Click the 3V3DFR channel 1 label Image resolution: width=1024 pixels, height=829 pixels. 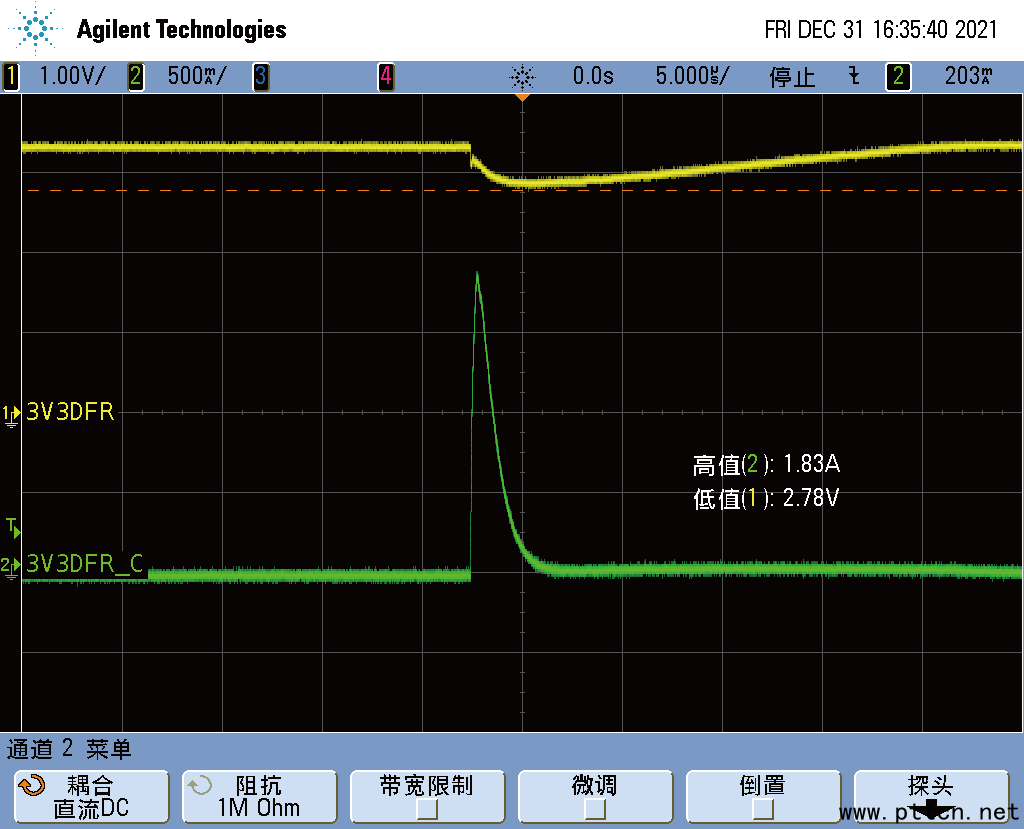point(70,412)
